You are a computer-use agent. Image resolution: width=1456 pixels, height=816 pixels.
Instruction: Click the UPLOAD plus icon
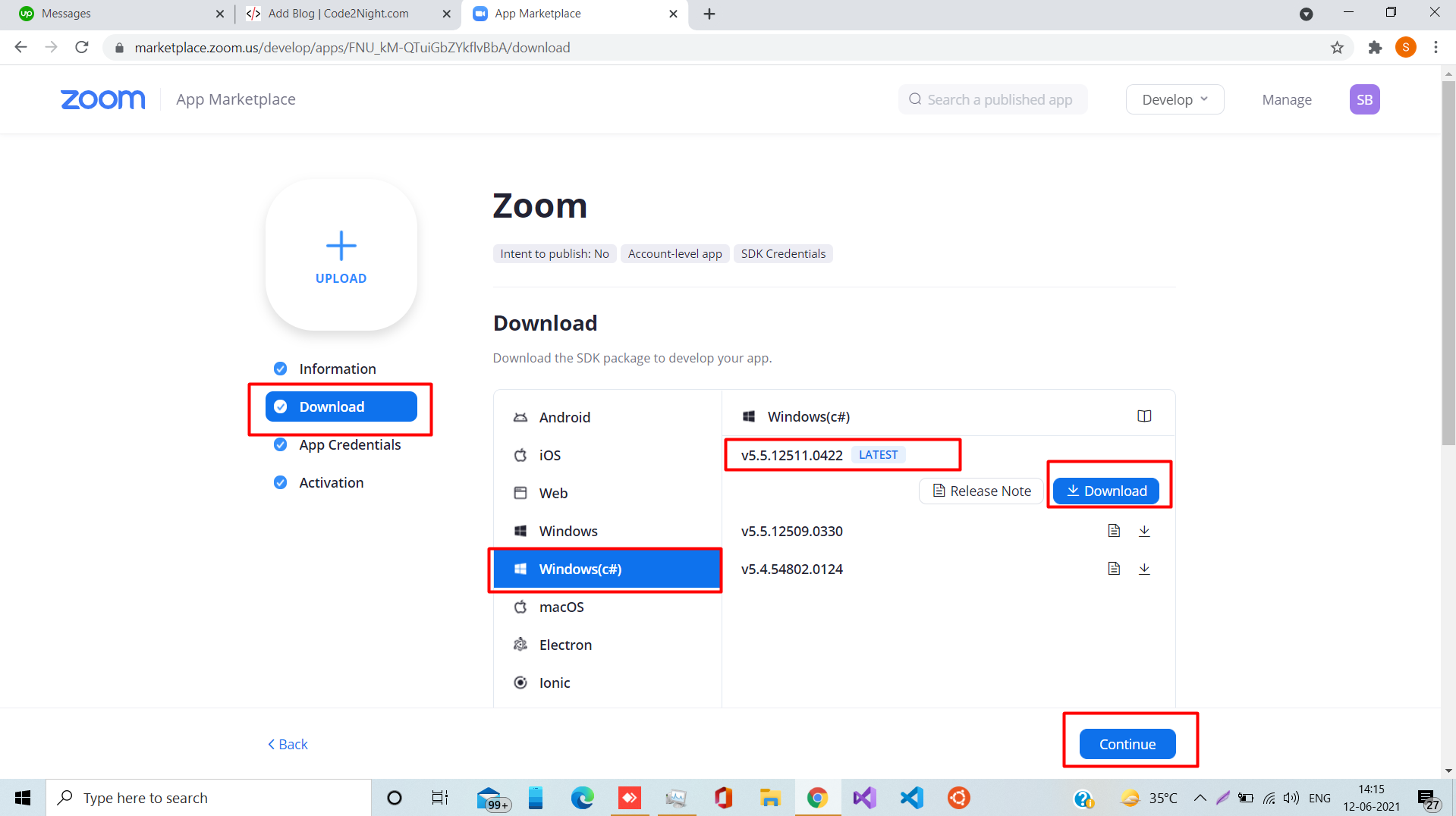click(341, 246)
